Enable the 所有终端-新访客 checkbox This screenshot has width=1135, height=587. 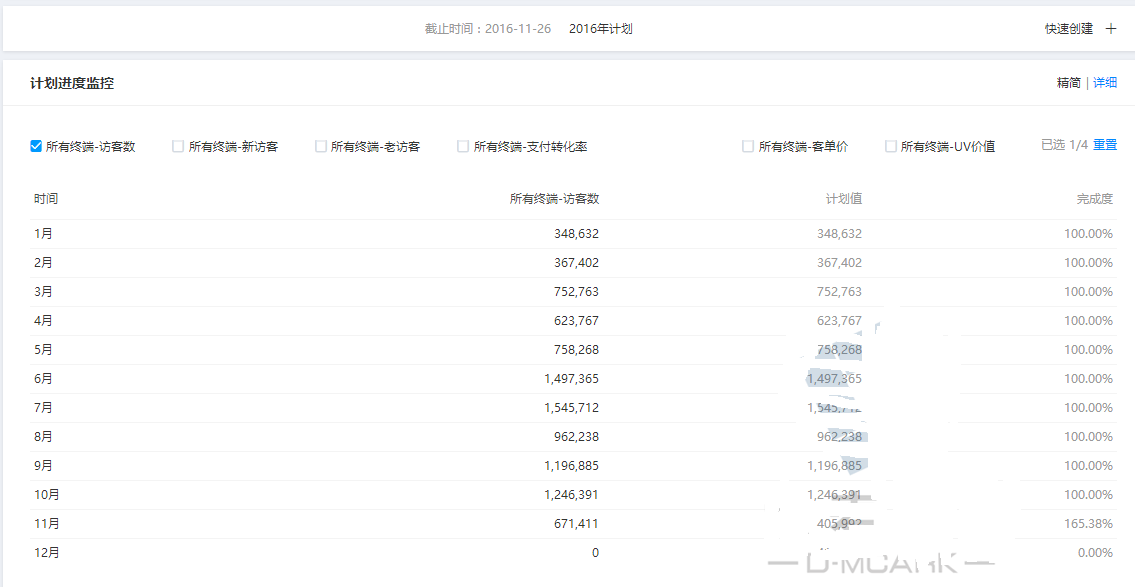[178, 146]
